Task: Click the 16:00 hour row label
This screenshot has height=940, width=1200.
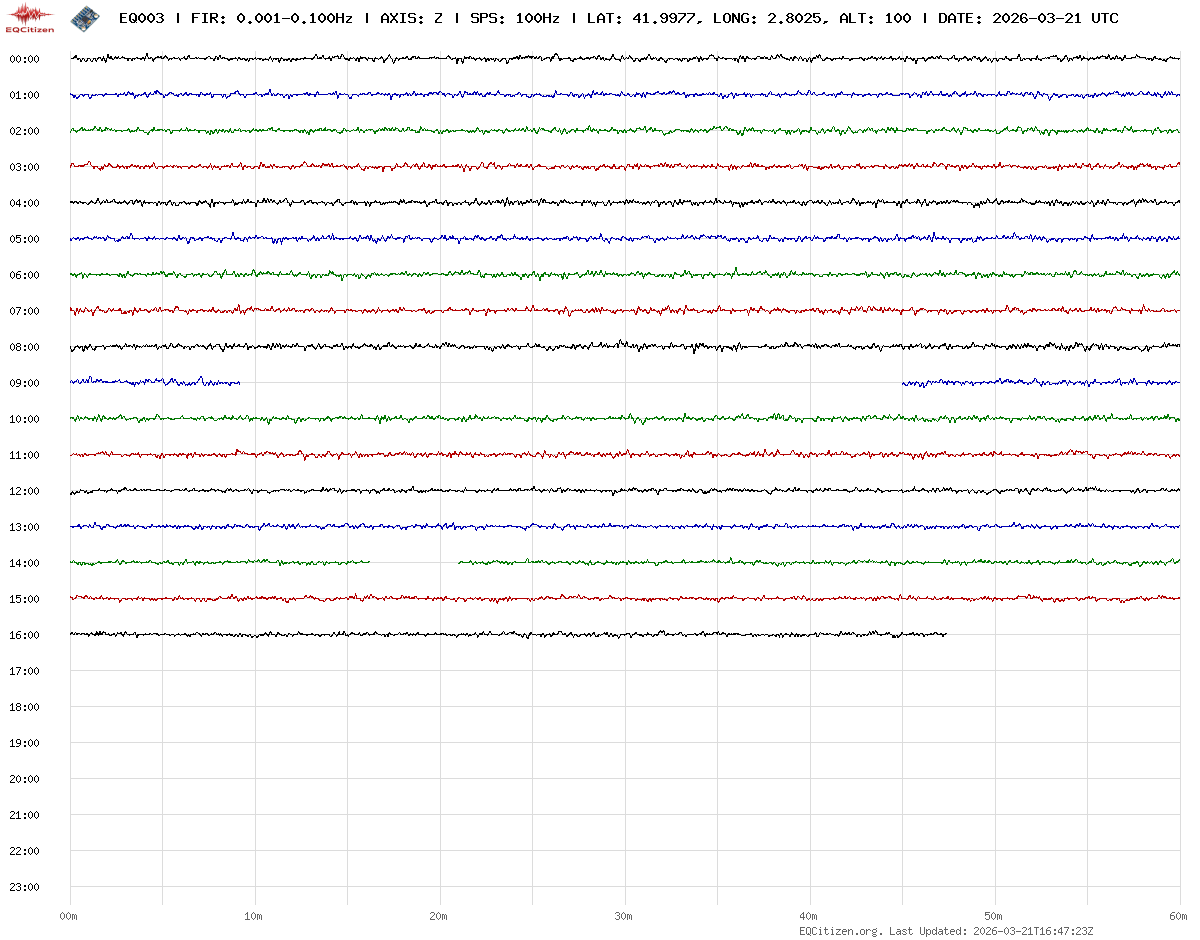Action: pyautogui.click(x=24, y=635)
